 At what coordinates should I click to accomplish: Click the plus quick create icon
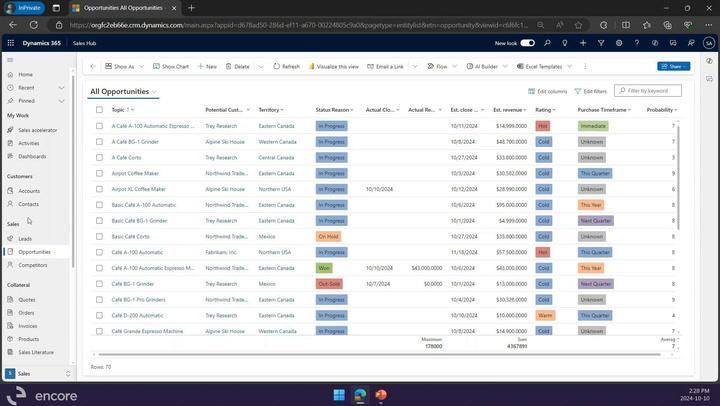[583, 43]
